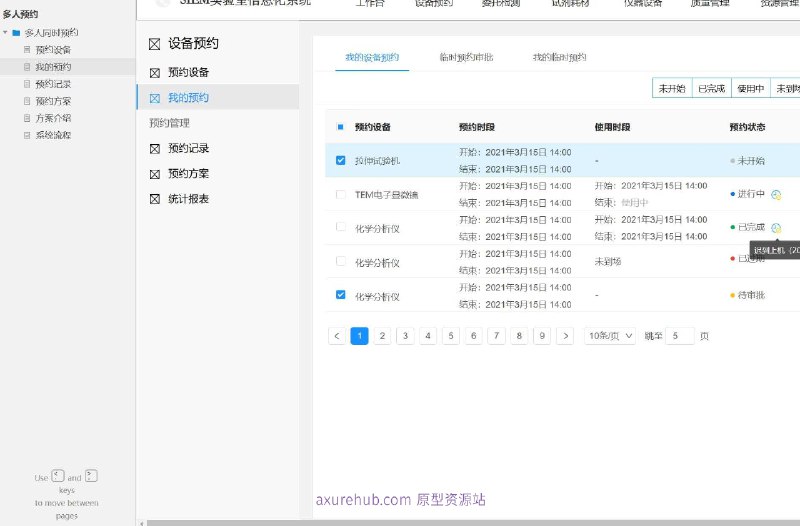The image size is (800, 526).
Task: Go to page 6
Action: point(473,336)
